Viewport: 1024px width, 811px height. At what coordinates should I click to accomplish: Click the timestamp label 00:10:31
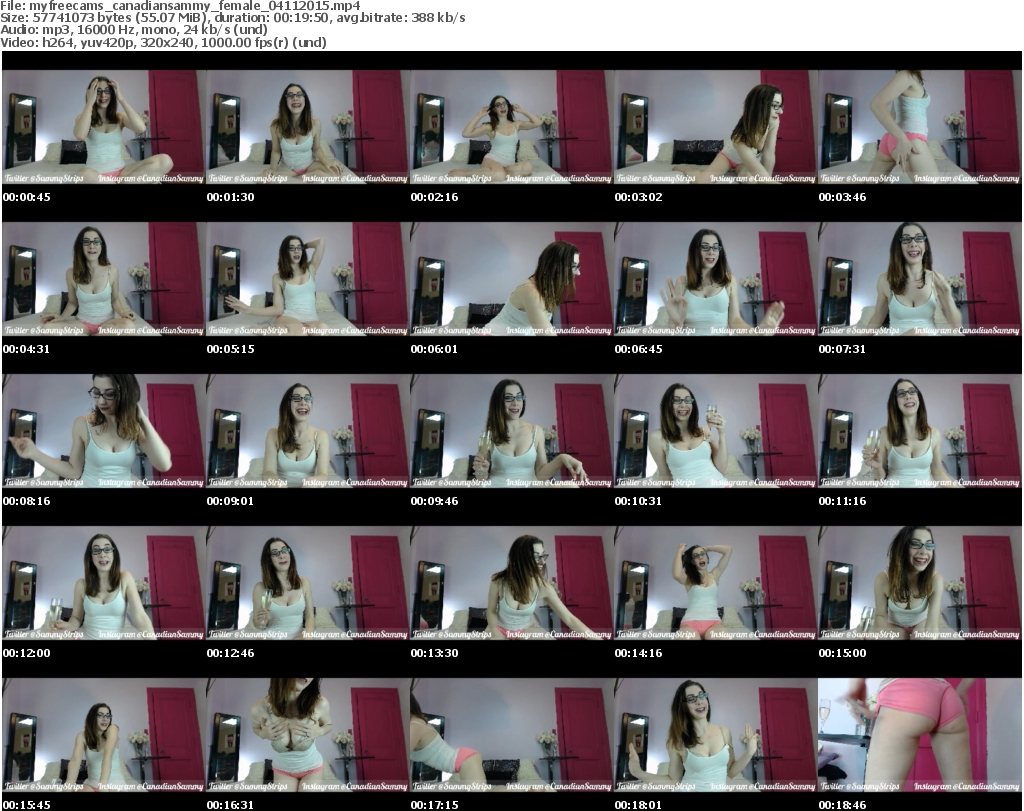pos(638,501)
